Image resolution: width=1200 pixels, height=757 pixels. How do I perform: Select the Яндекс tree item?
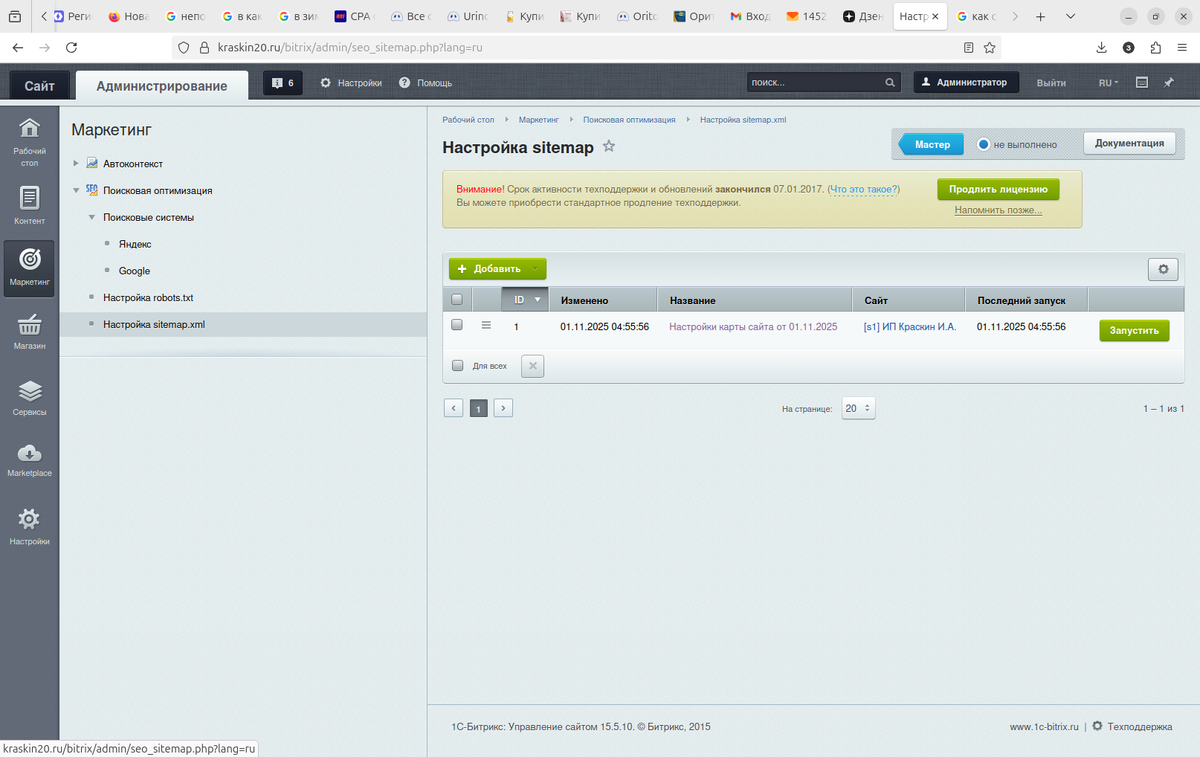(135, 244)
